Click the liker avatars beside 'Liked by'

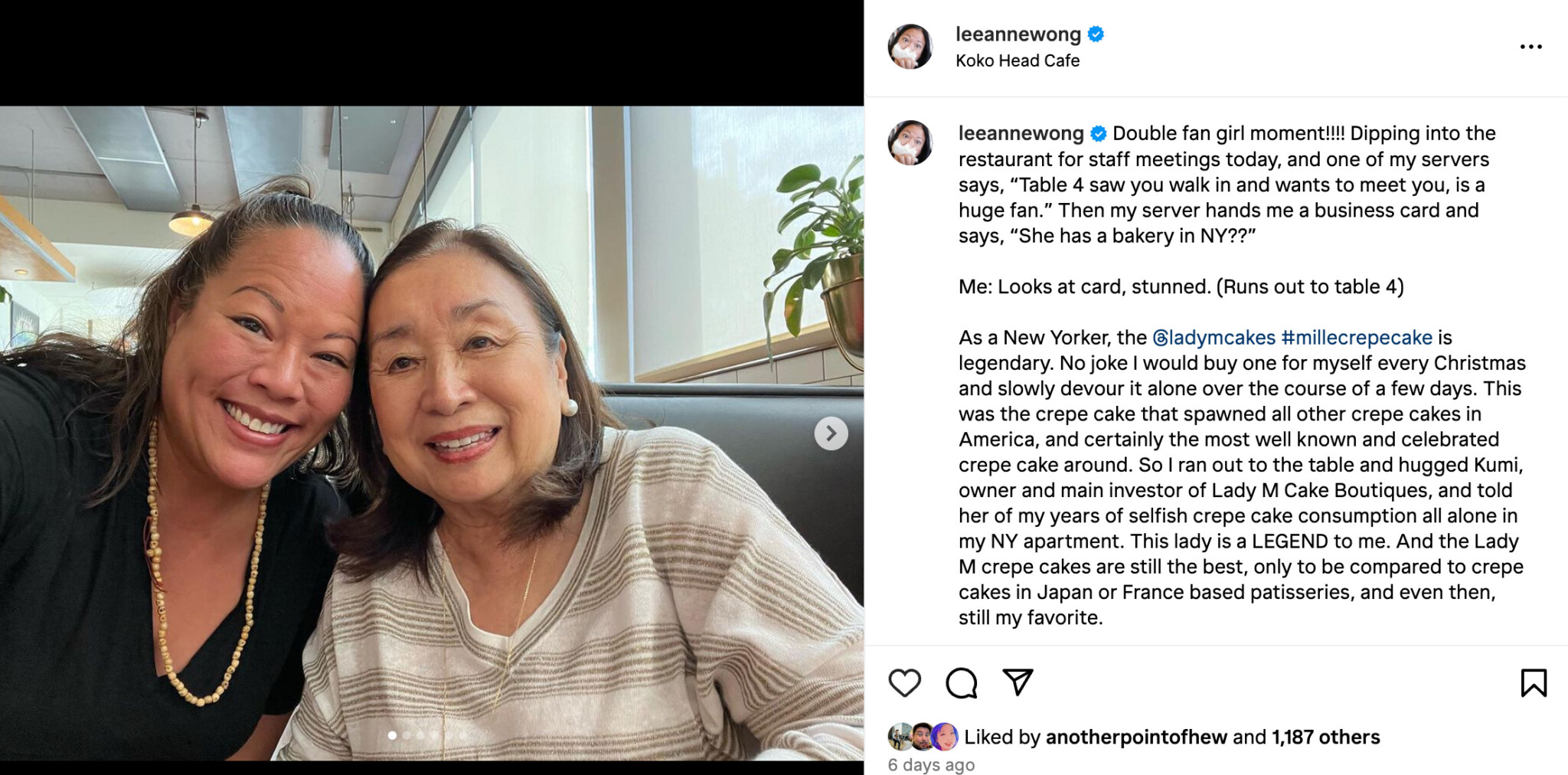point(923,737)
